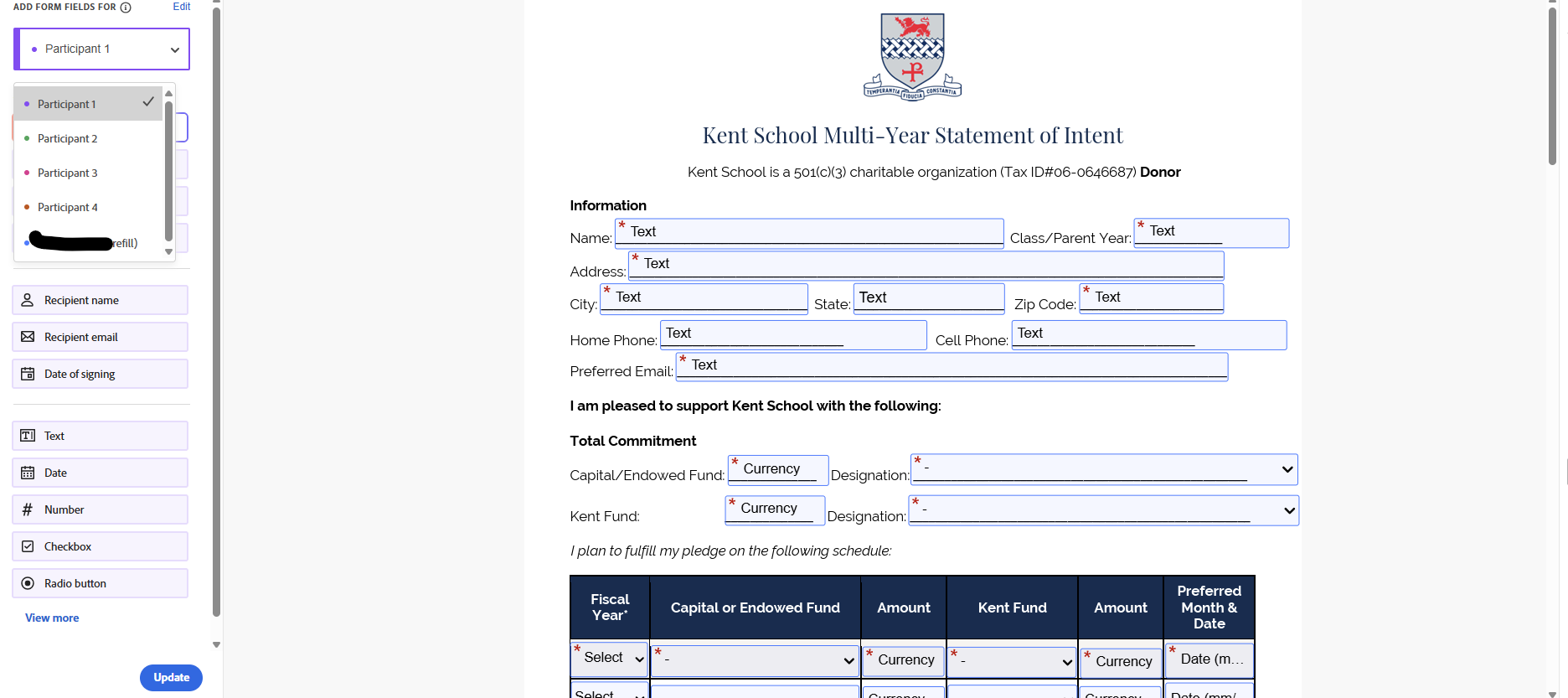Click the View more link

52,618
